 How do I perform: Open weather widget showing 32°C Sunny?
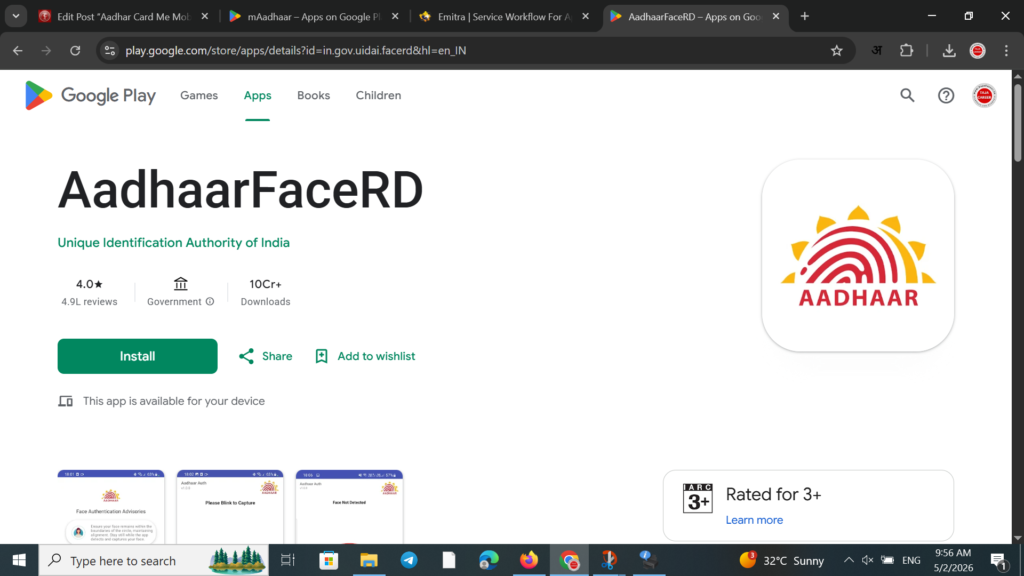tap(781, 560)
